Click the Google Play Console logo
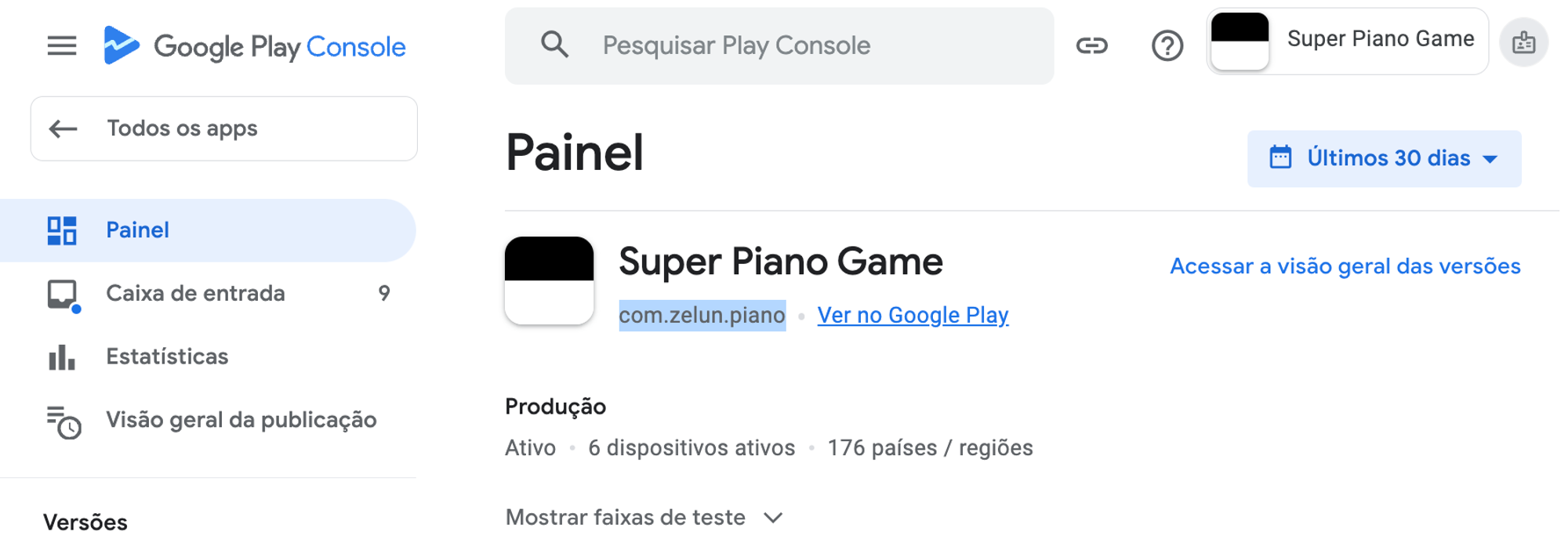The image size is (1568, 546). tap(256, 46)
